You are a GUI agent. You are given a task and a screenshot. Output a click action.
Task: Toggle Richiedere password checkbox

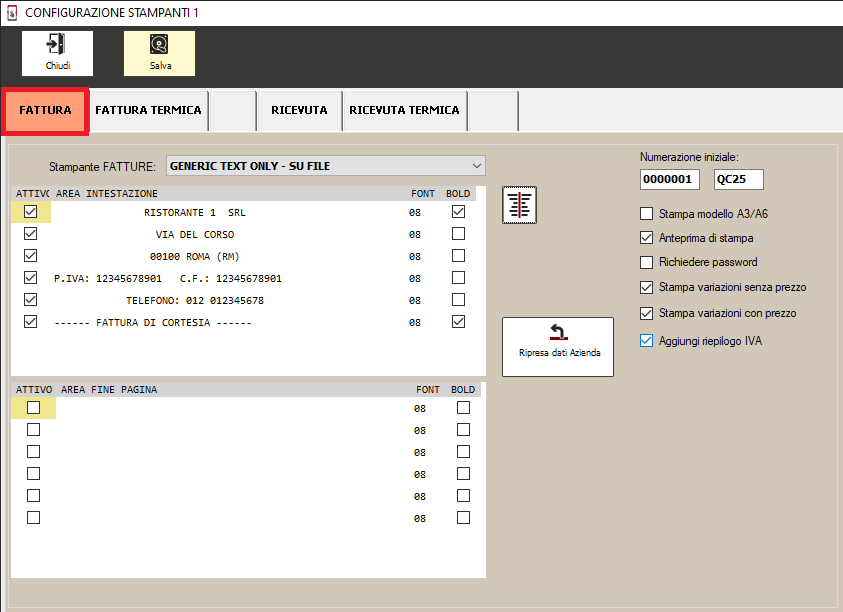tap(647, 262)
